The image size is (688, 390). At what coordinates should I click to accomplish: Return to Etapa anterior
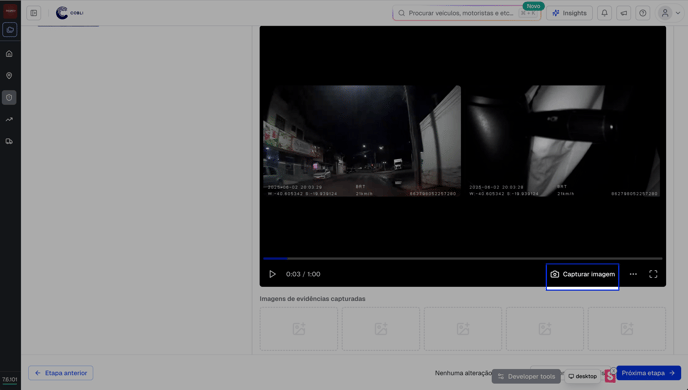(61, 373)
